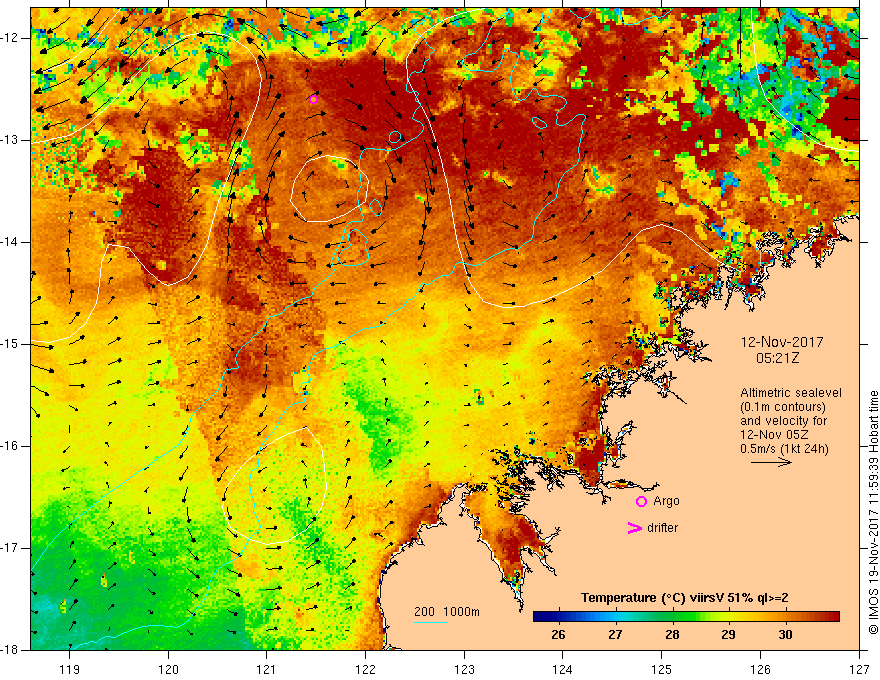Click longitude label '122' on the bottom axis

(365, 669)
